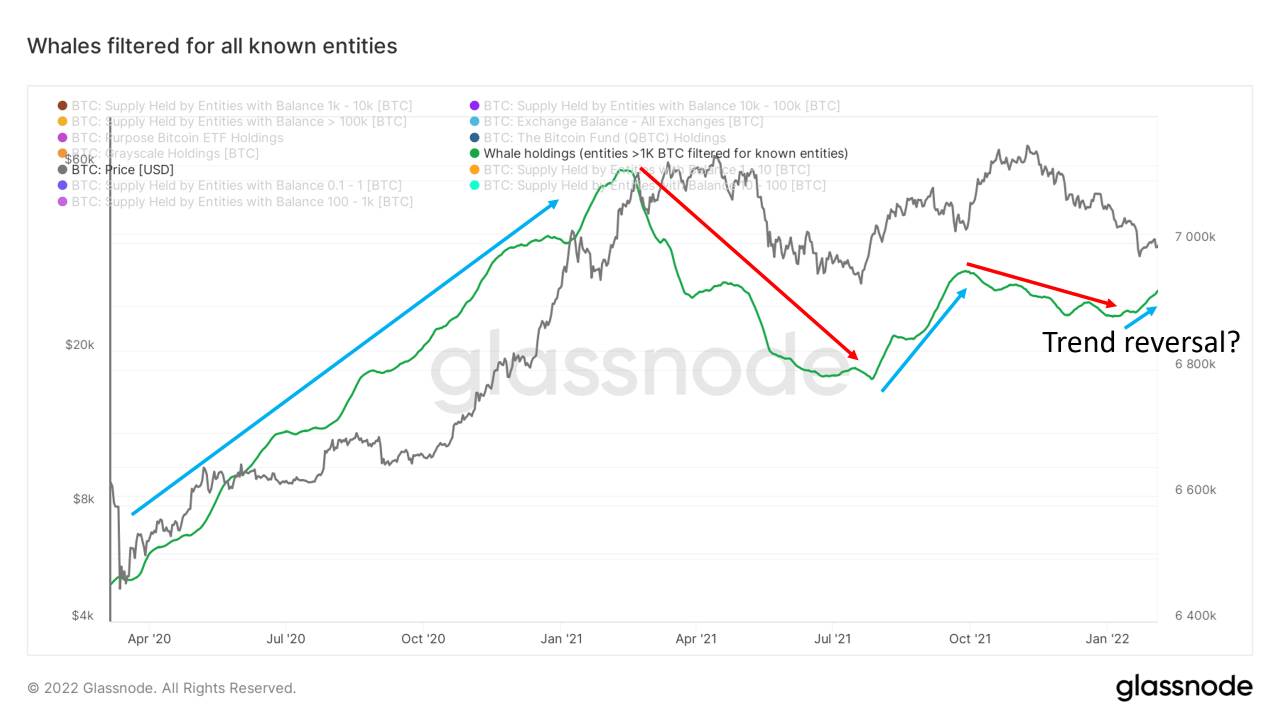The image size is (1280, 720).
Task: Click the orange Grayscale Holdings legend dot
Action: pos(63,154)
